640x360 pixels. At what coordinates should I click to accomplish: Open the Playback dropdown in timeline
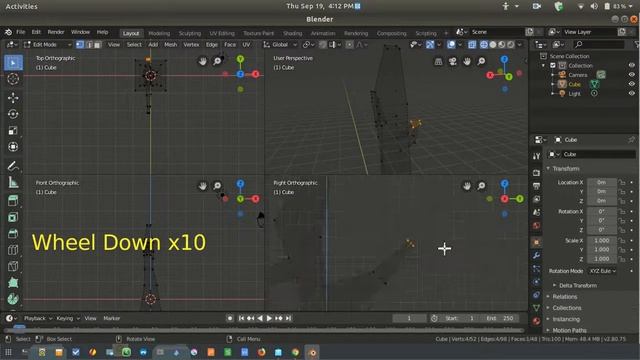coord(38,318)
